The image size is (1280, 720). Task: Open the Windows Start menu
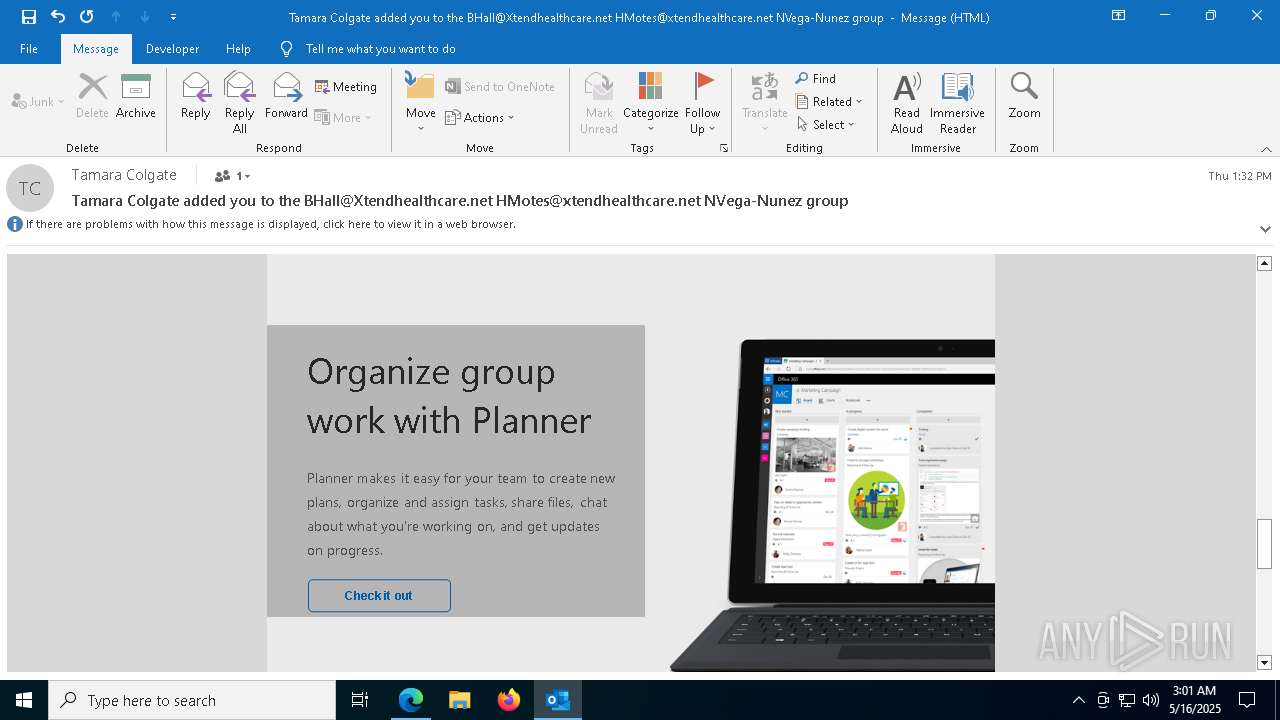[x=24, y=700]
